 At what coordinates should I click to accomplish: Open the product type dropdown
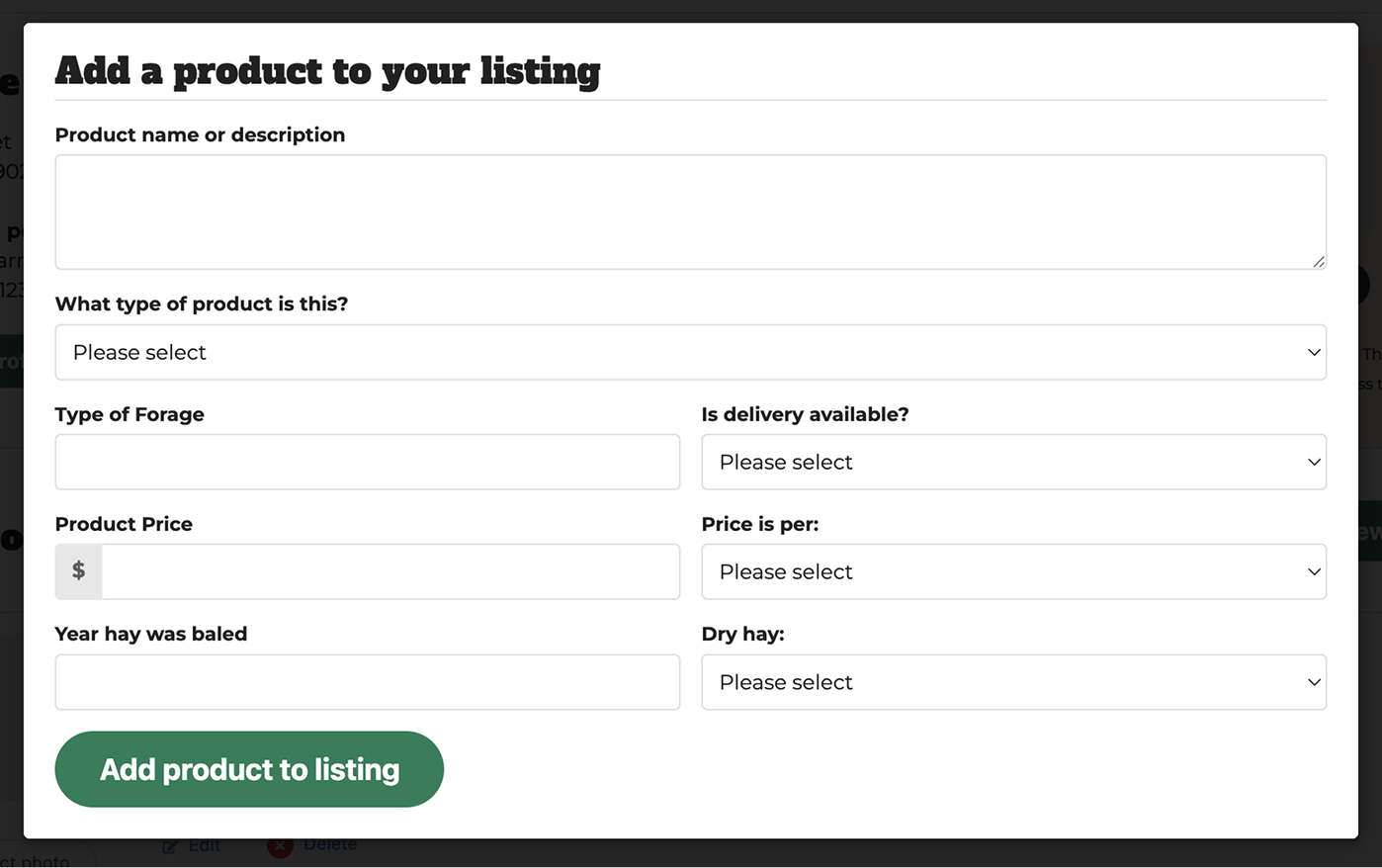coord(690,352)
